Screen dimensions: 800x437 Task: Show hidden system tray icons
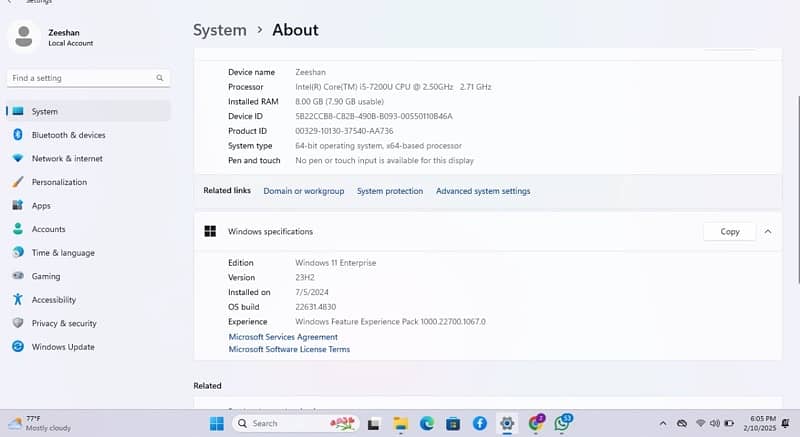(x=680, y=423)
